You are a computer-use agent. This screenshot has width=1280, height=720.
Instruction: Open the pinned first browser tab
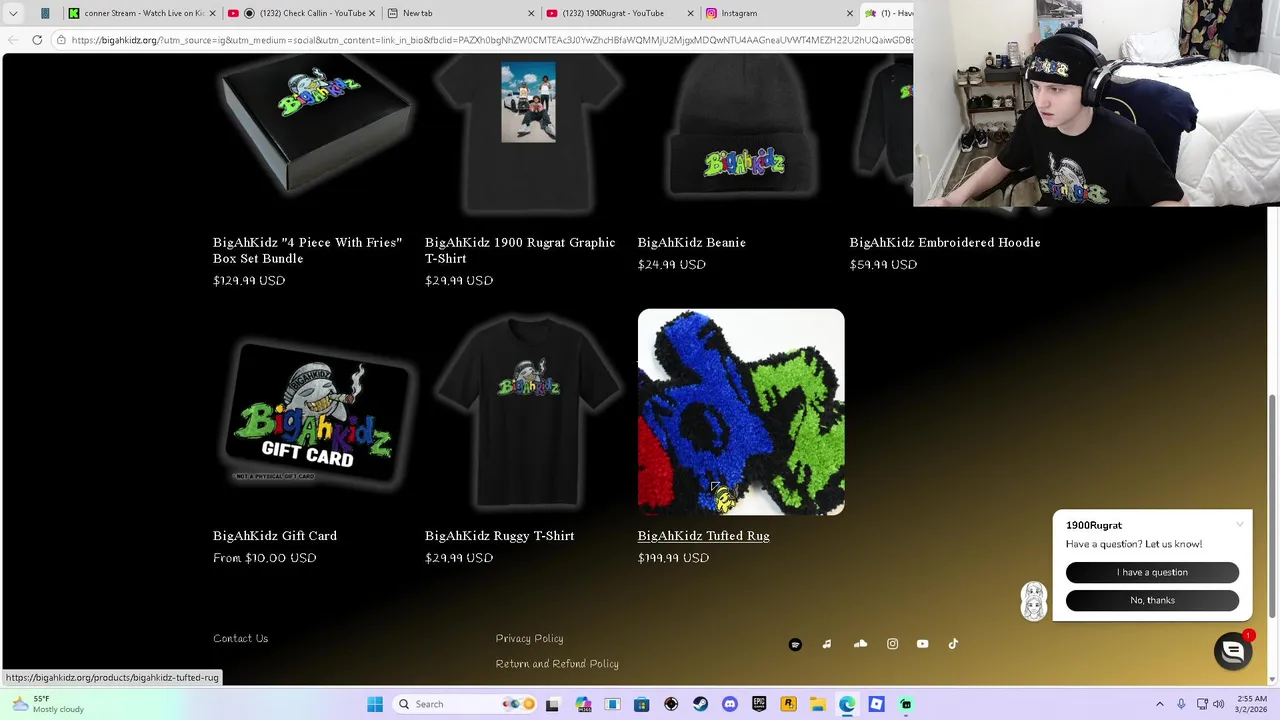tap(45, 13)
